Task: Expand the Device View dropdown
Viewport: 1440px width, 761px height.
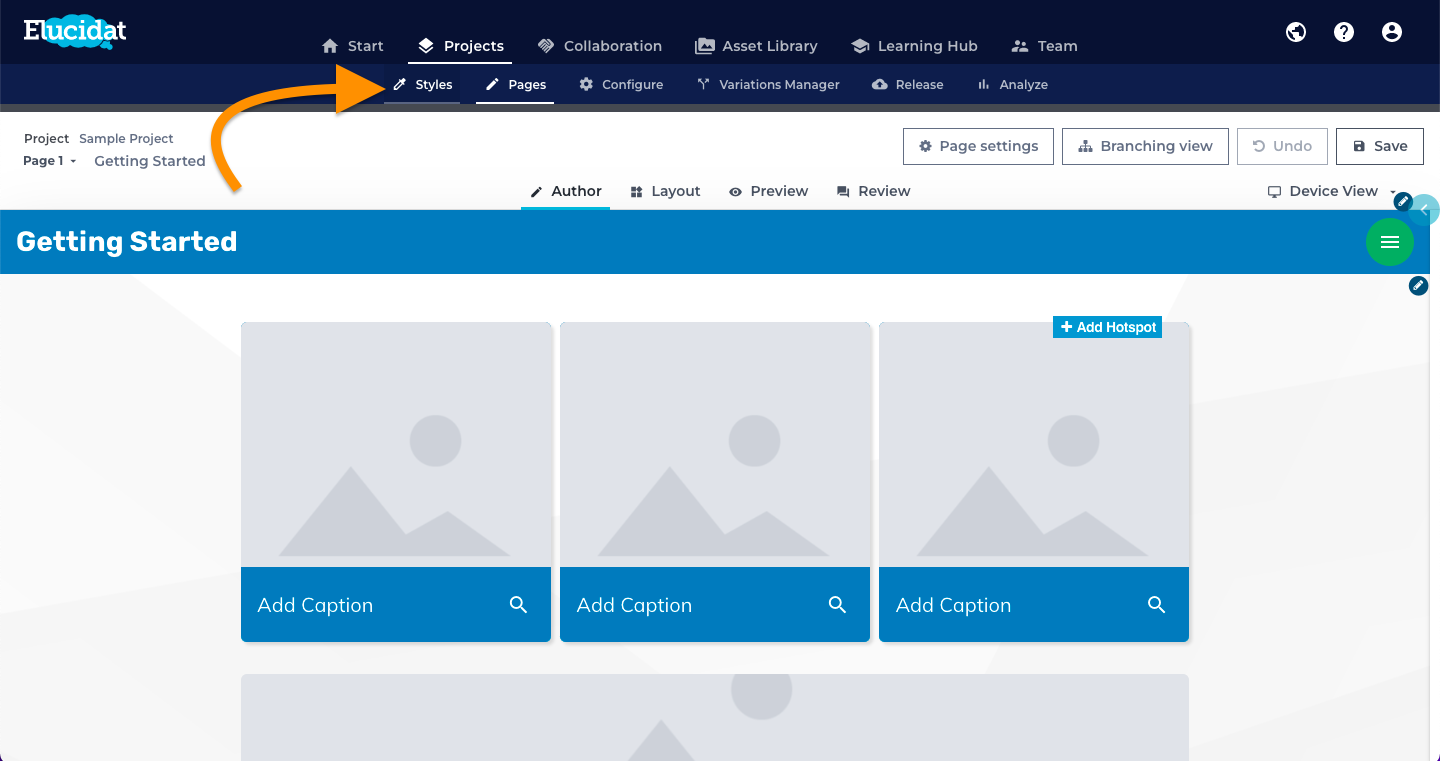Action: (1332, 191)
